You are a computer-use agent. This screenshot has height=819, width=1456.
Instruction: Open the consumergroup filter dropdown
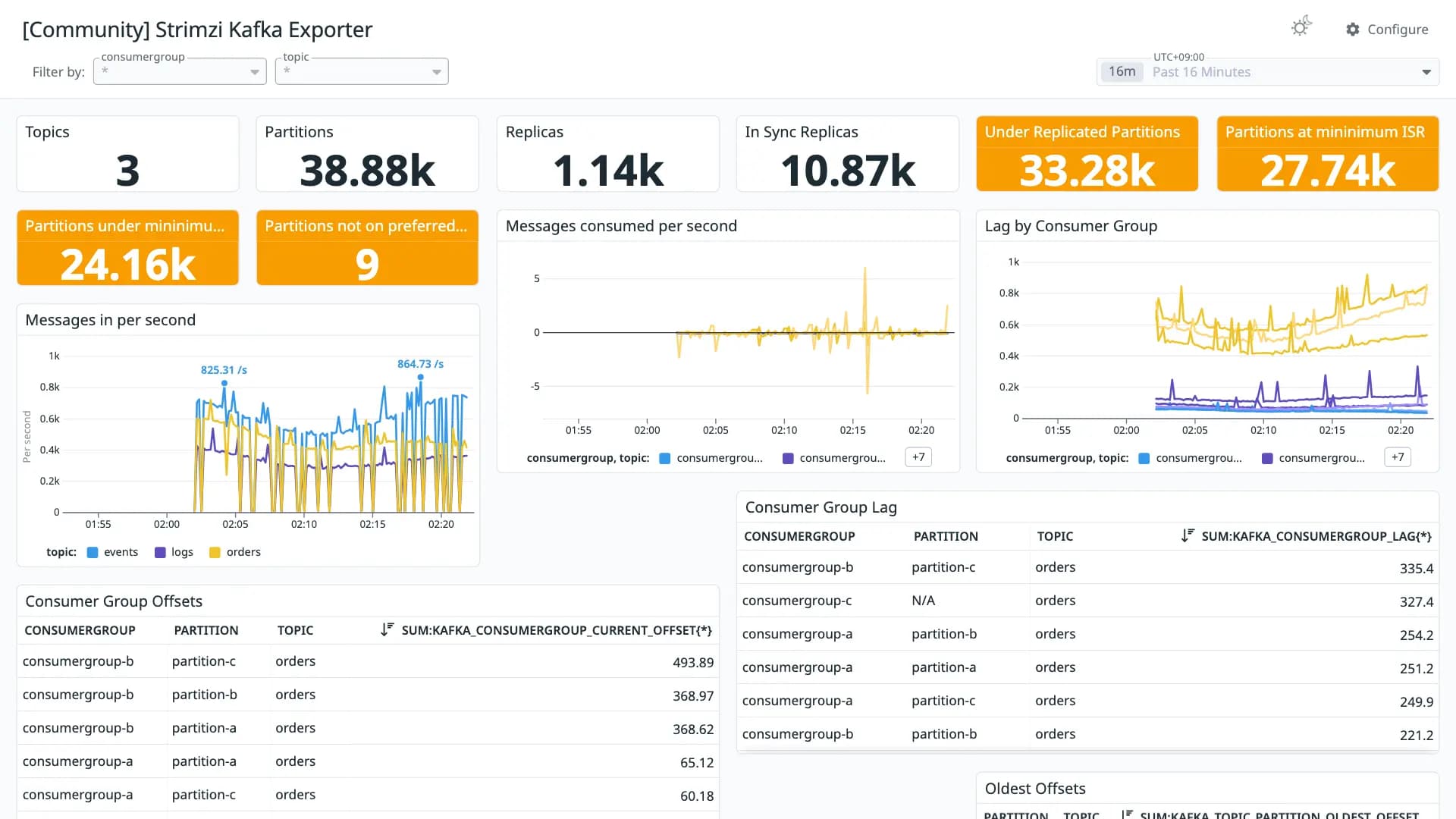tap(180, 71)
